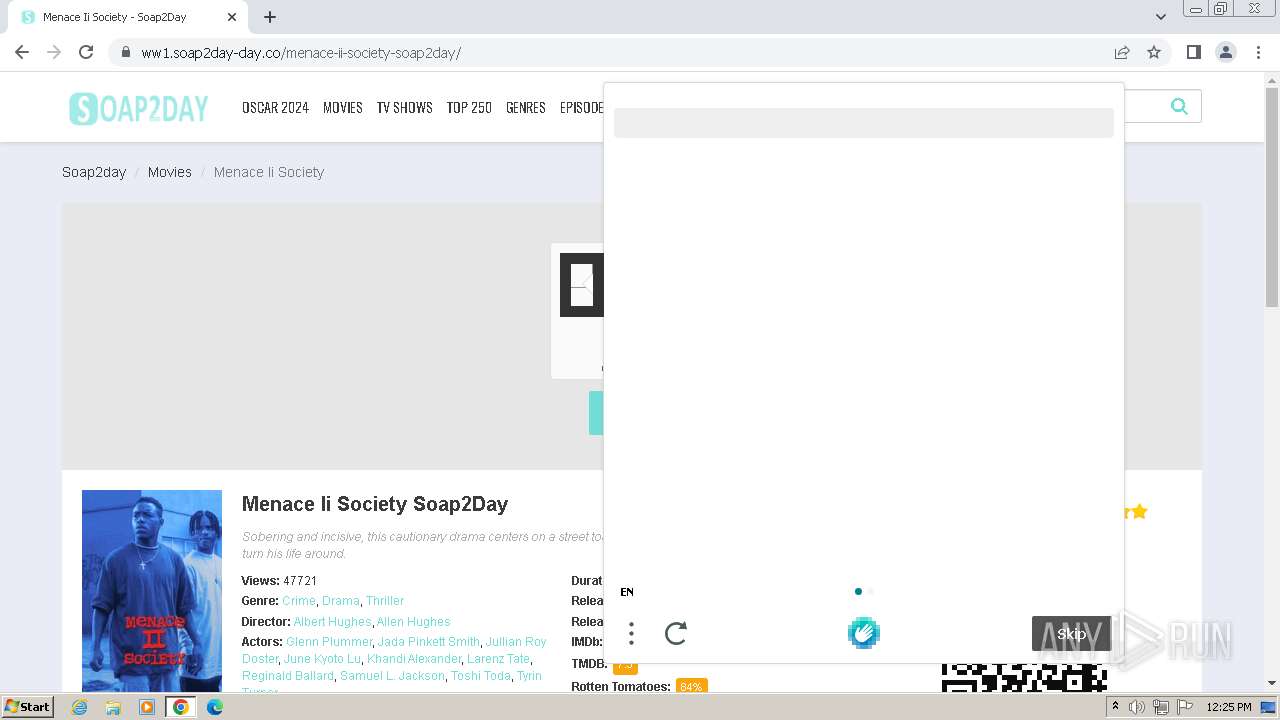Open File Explorer from taskbar

click(x=113, y=707)
